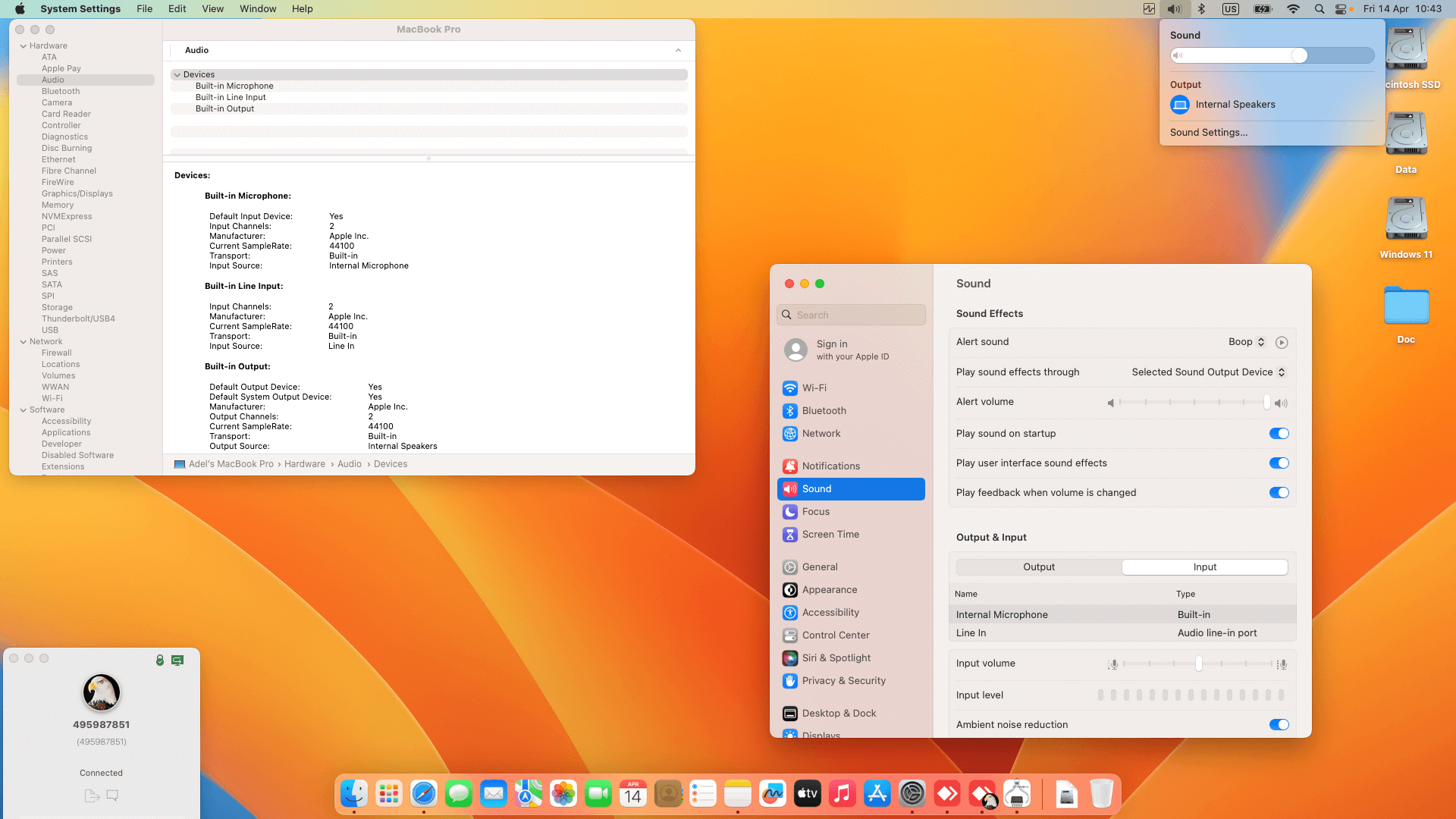Switch to the Output tab

tap(1039, 567)
